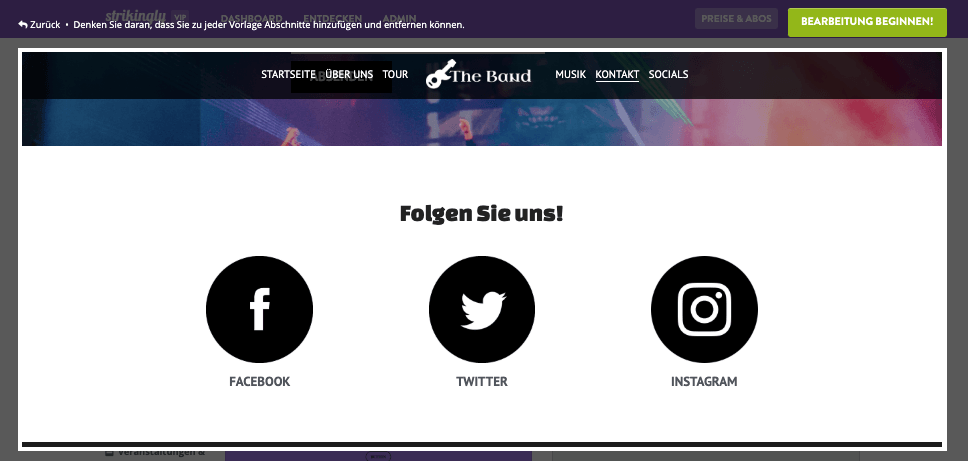Start editing with Bearbeitung Beginnen button
The width and height of the screenshot is (968, 461).
(x=867, y=22)
